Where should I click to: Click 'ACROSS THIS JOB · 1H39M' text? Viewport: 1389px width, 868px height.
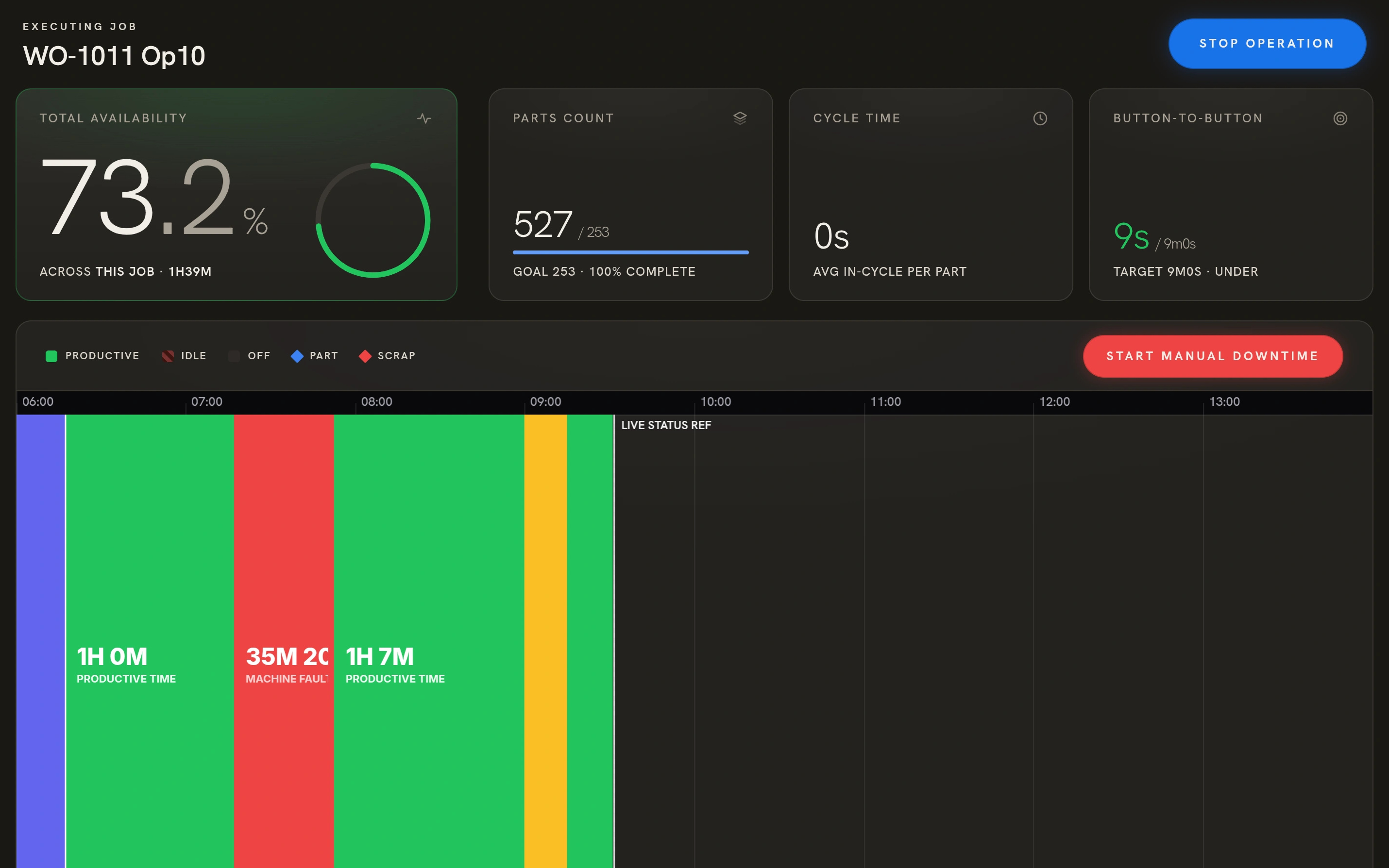(125, 271)
